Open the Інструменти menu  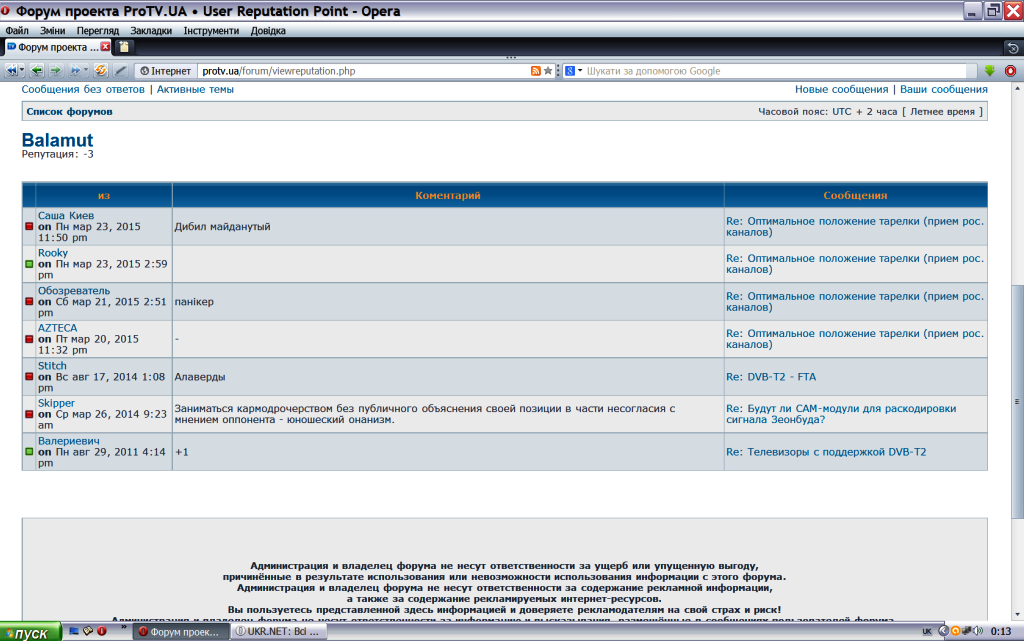[211, 30]
